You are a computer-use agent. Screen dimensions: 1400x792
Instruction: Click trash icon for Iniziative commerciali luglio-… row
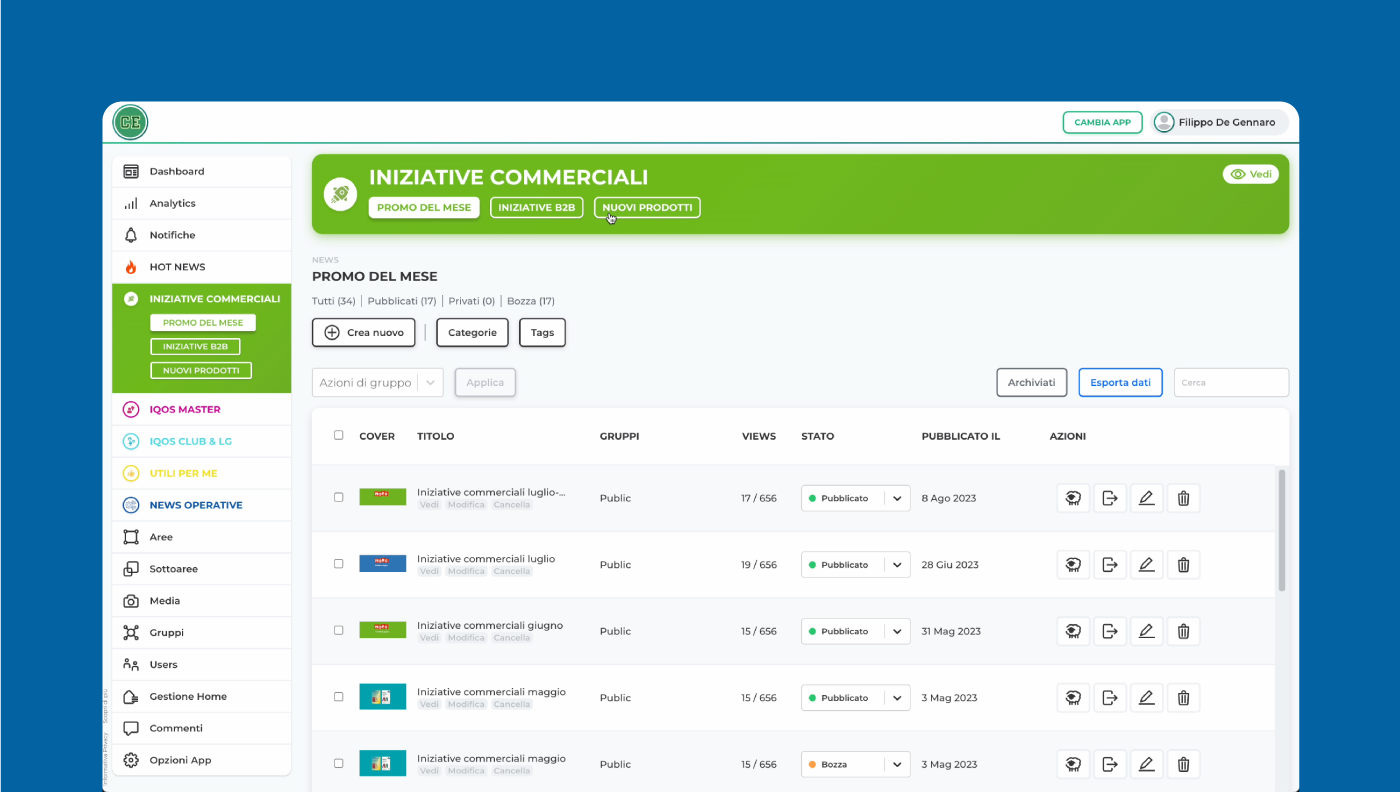click(1183, 498)
